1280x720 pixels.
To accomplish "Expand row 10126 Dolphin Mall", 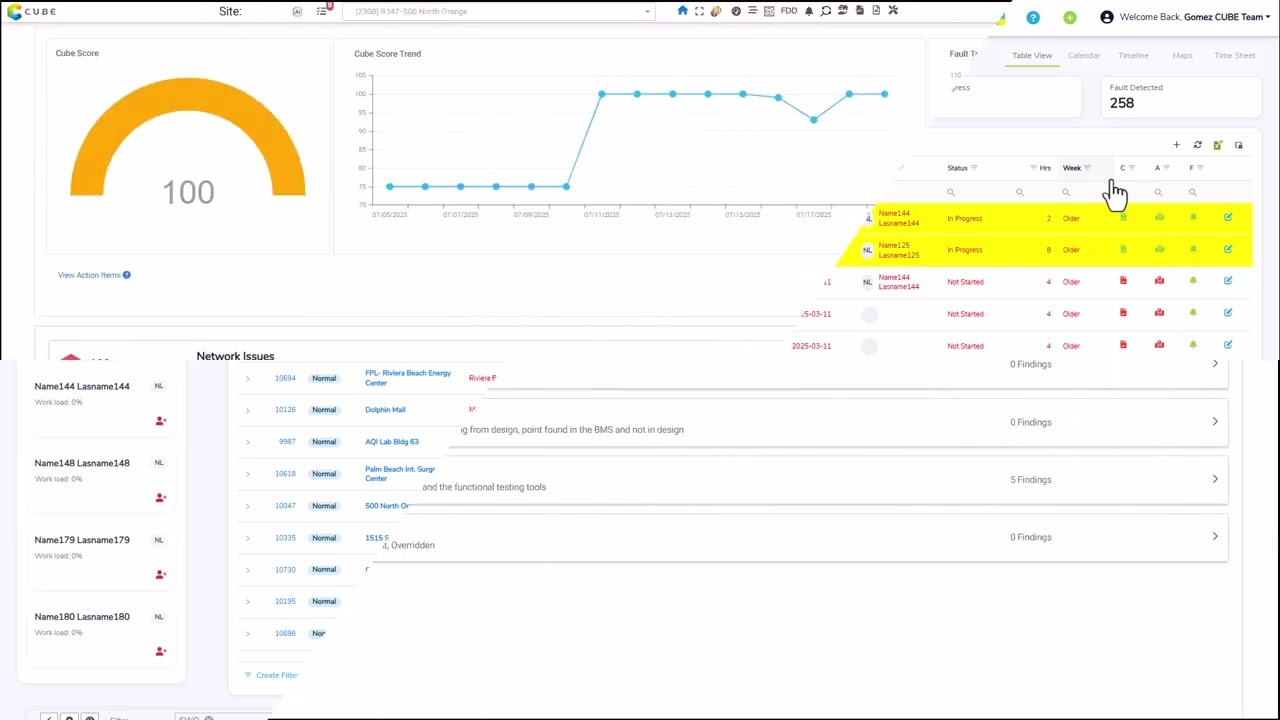I will 248,410.
